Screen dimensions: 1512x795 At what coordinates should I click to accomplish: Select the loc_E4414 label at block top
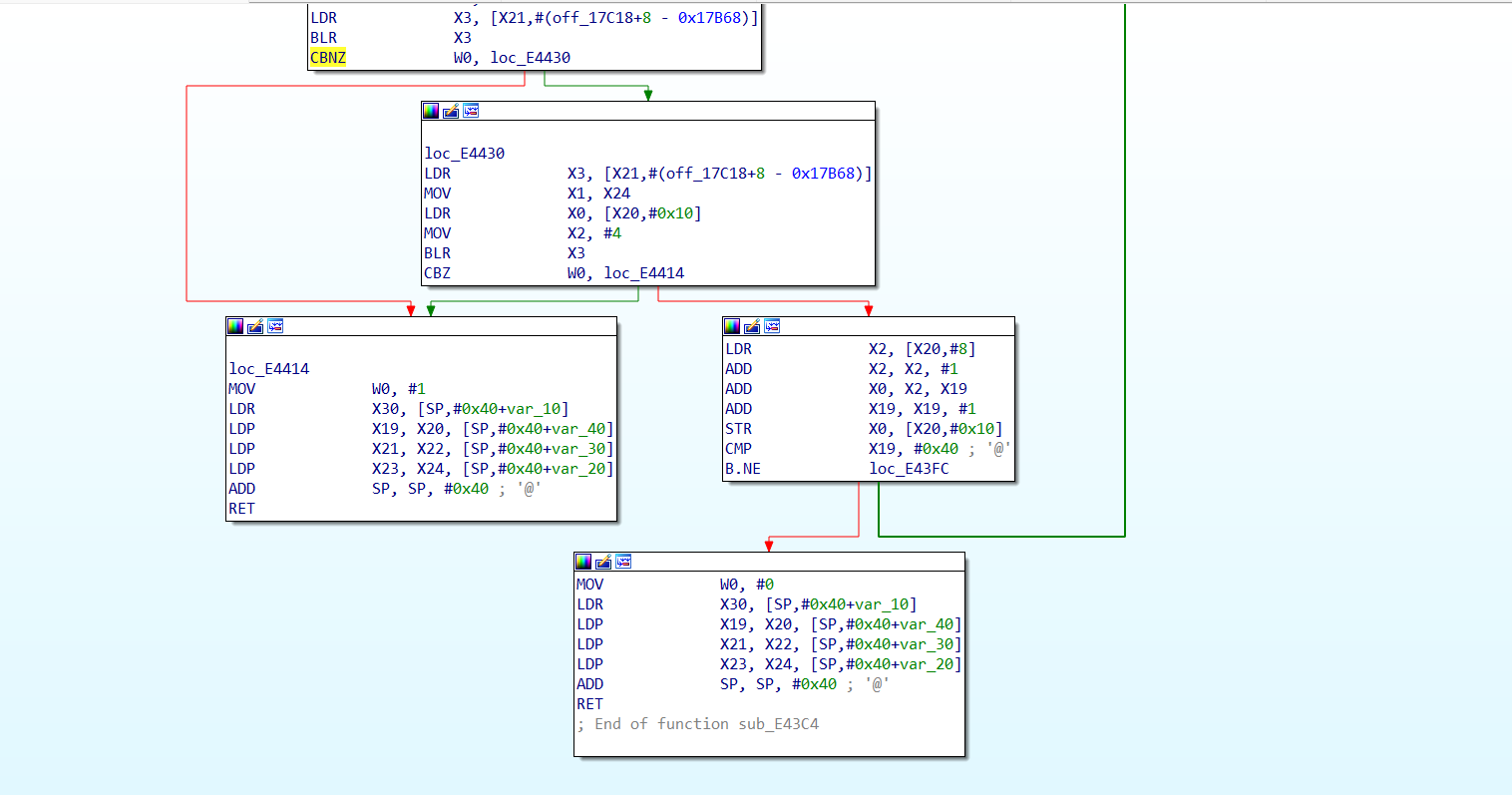269,369
